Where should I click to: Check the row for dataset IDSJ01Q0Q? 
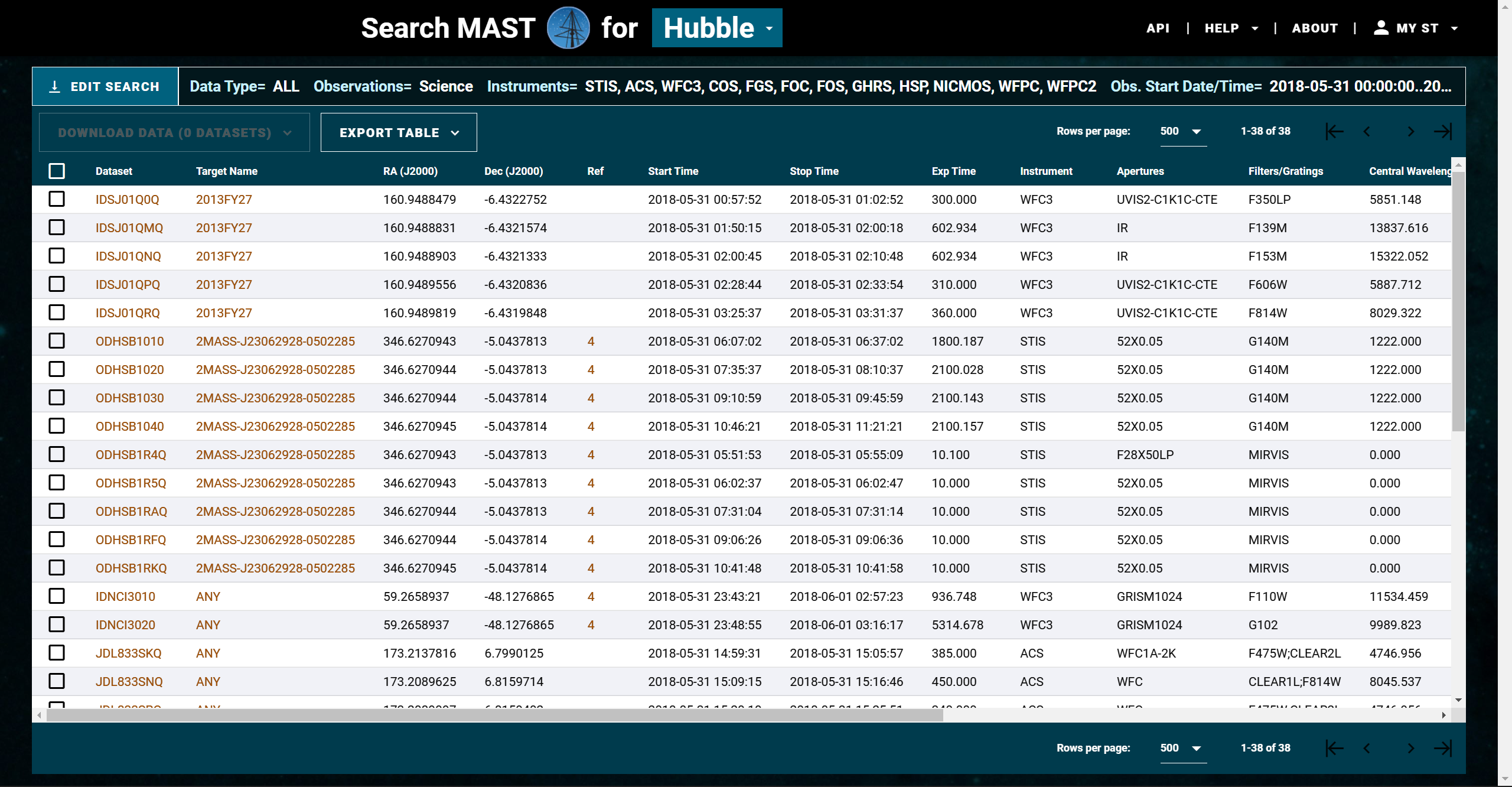pyautogui.click(x=57, y=199)
